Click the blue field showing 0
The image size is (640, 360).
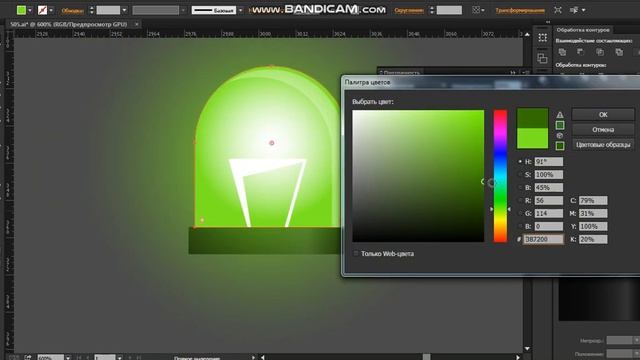[549, 226]
